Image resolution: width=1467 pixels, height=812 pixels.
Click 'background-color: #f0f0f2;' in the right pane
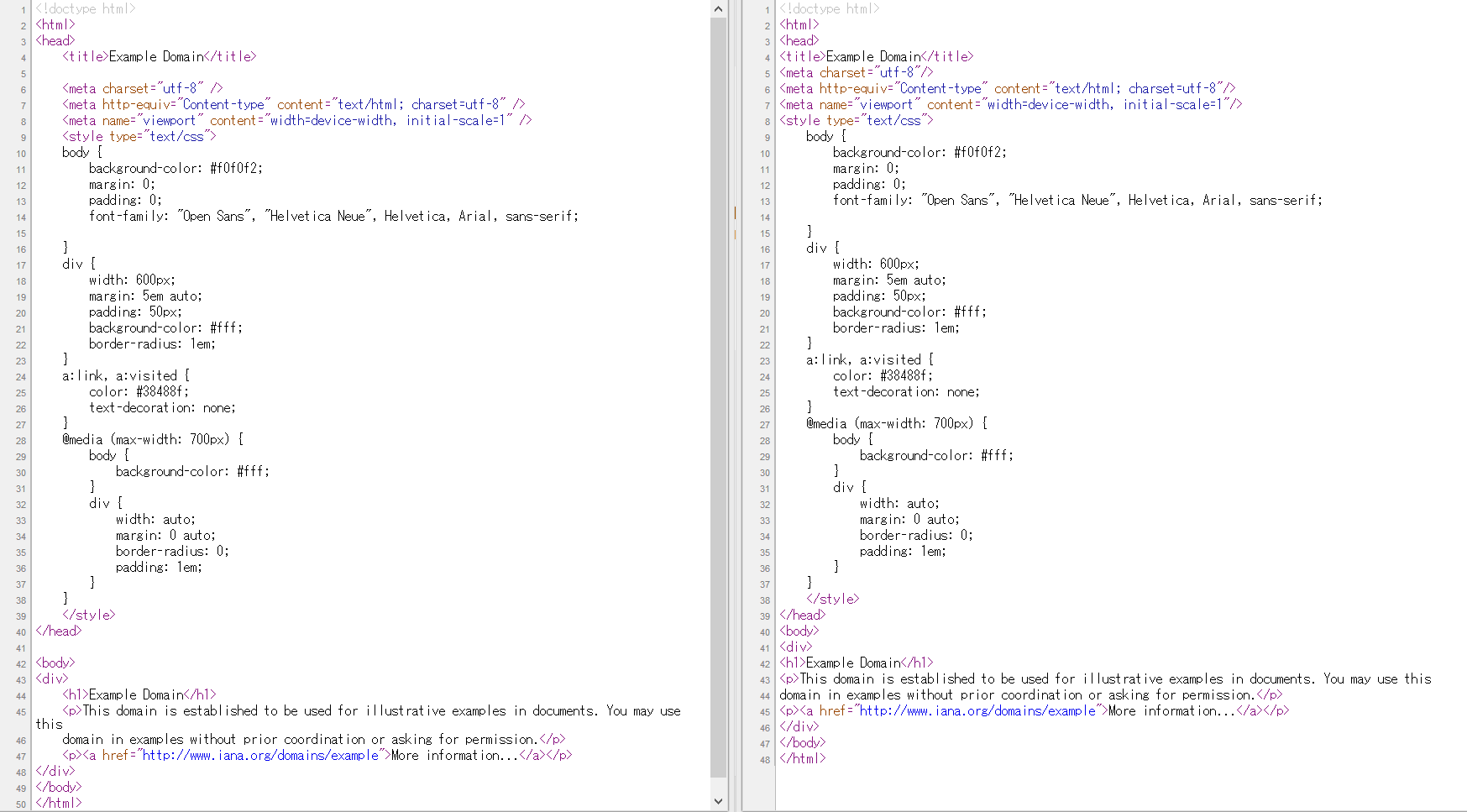point(920,153)
